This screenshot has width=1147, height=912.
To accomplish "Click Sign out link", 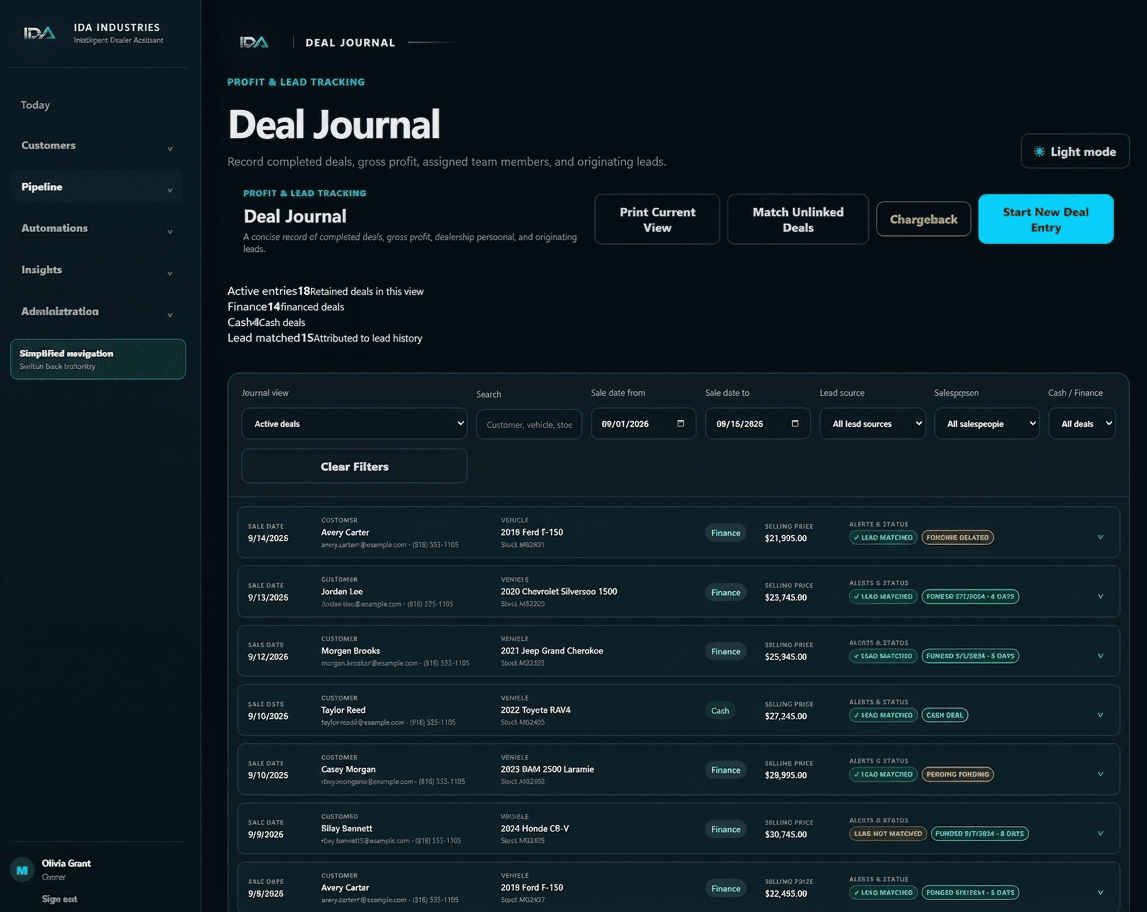I will [59, 899].
